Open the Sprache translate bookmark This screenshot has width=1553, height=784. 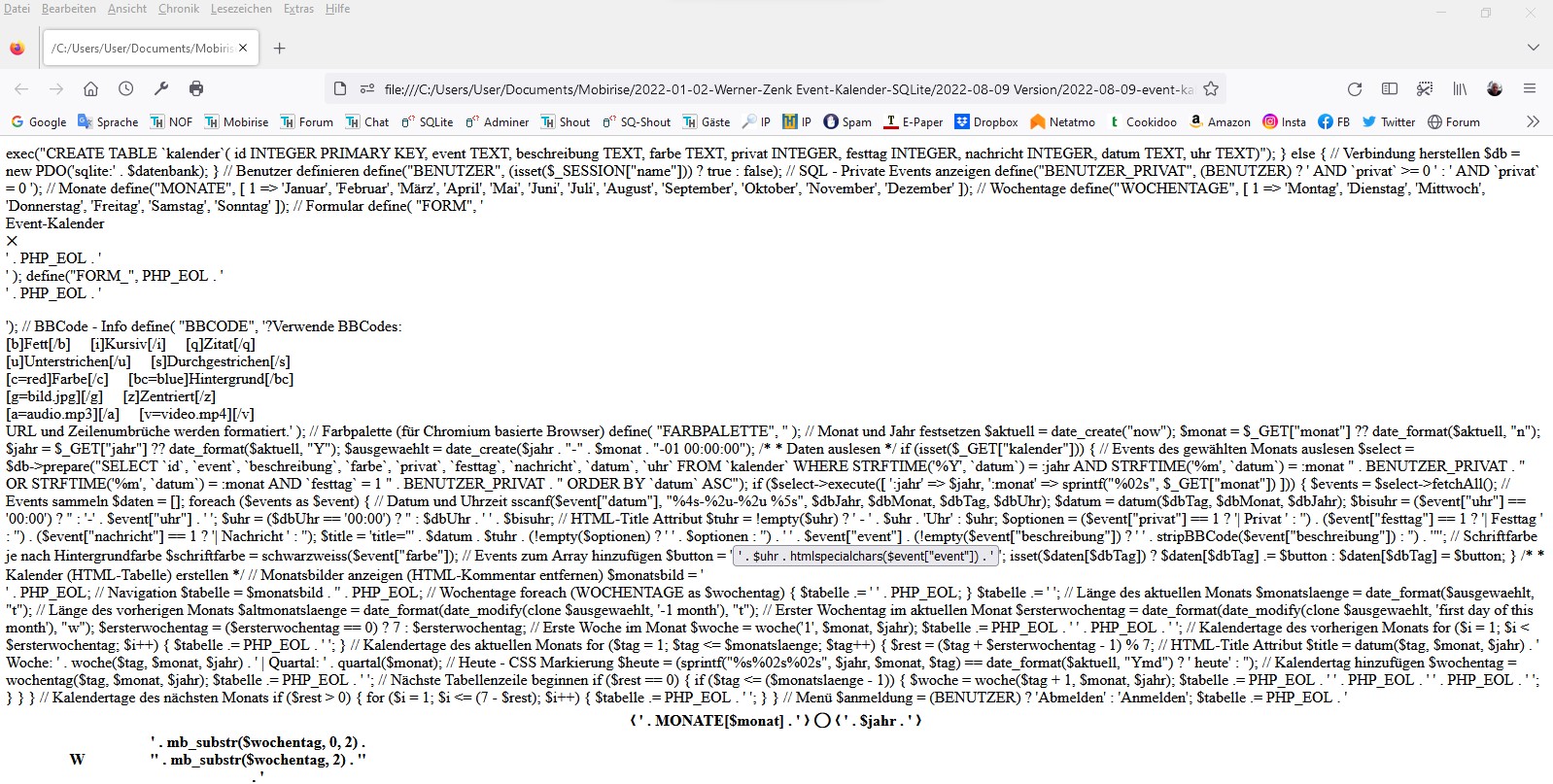click(108, 122)
